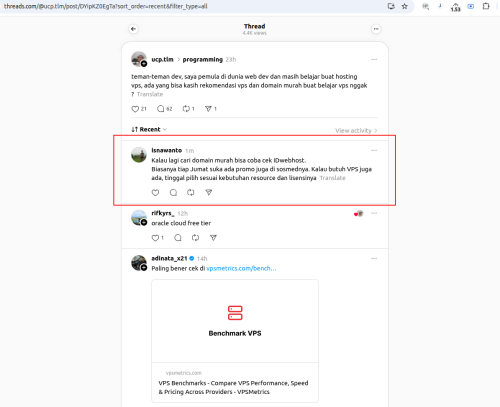Repost ucp.tim's original post
The height and width of the screenshot is (407, 500).
186,109
